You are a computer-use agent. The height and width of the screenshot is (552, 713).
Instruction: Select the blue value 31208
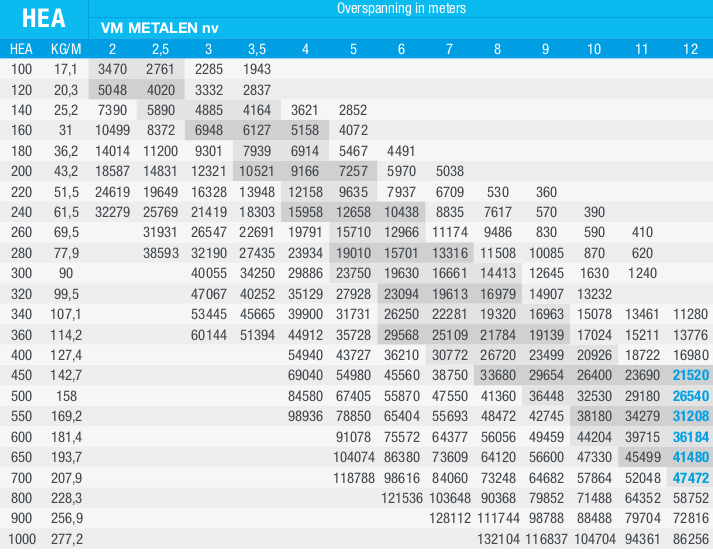click(691, 416)
